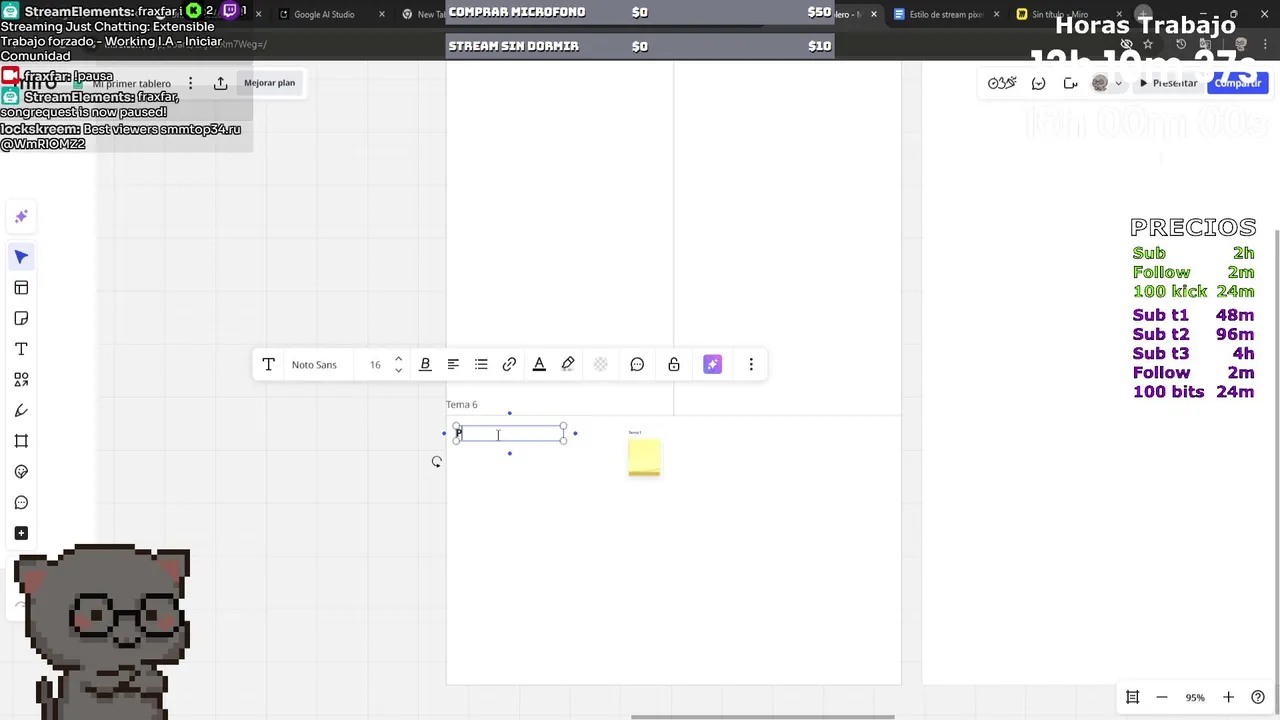Viewport: 1280px width, 720px height.
Task: Open the stickers and emoji tool
Action: coord(21,472)
